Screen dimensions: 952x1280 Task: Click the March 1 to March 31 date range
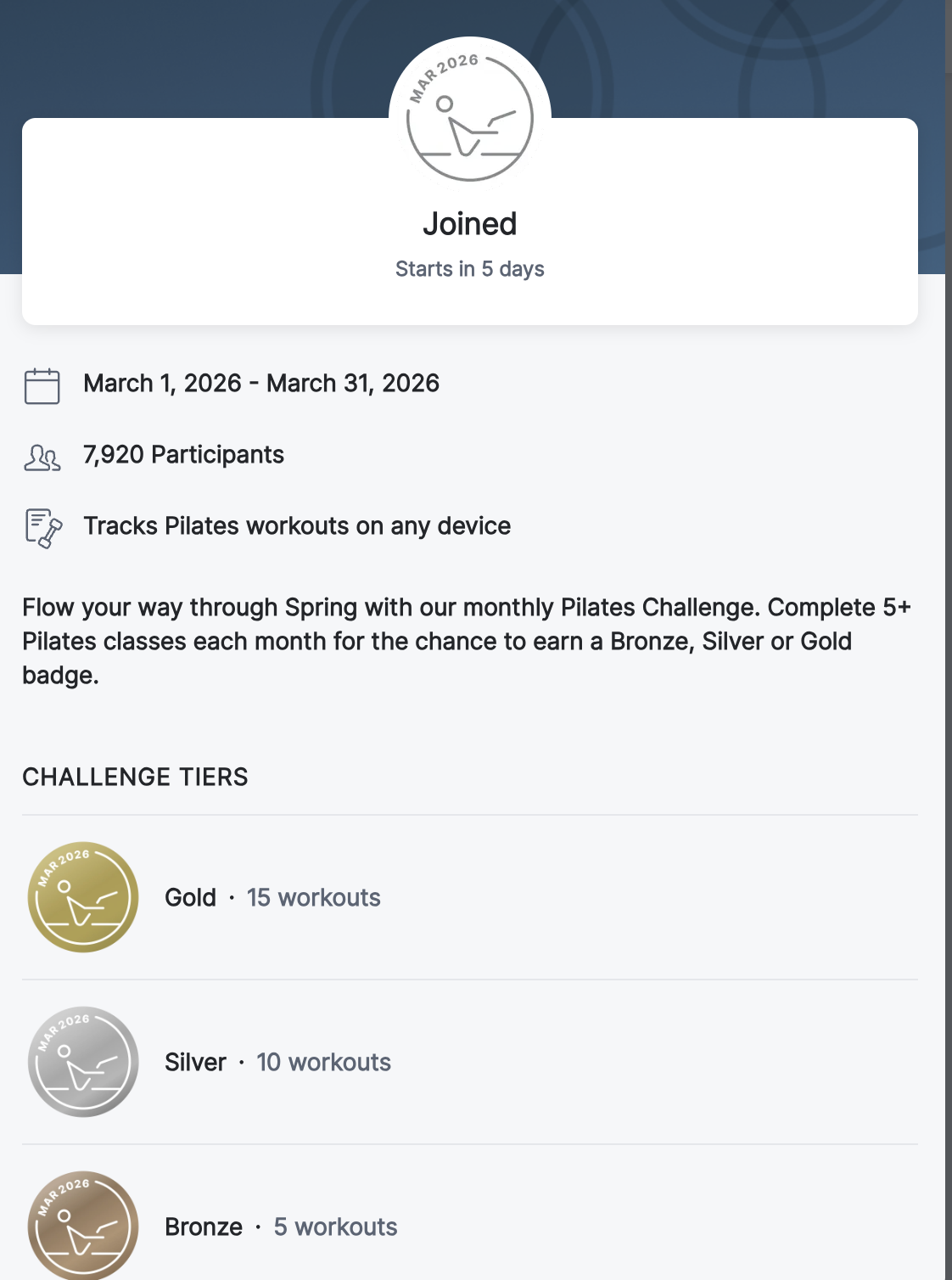tap(260, 383)
